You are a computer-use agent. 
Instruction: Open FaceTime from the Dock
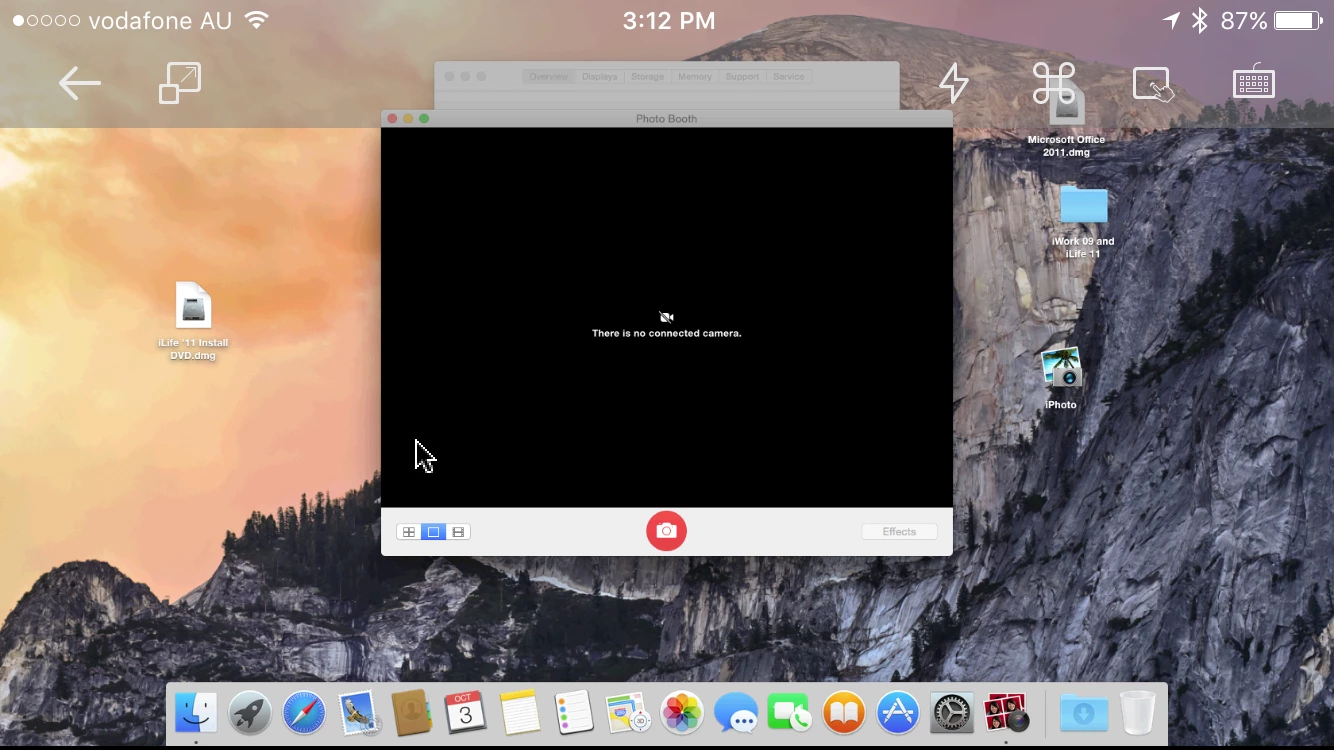click(790, 714)
